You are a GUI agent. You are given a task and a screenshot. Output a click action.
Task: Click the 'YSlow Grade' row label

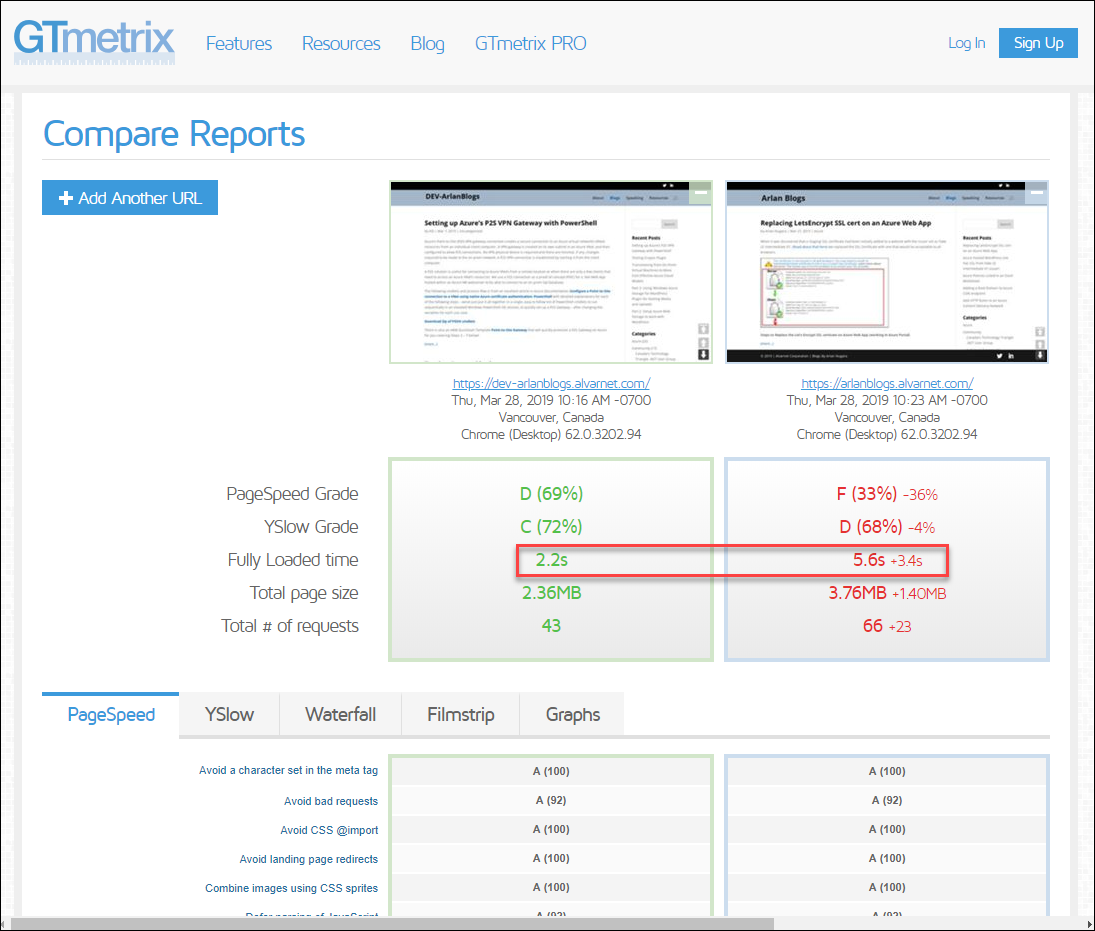(311, 527)
